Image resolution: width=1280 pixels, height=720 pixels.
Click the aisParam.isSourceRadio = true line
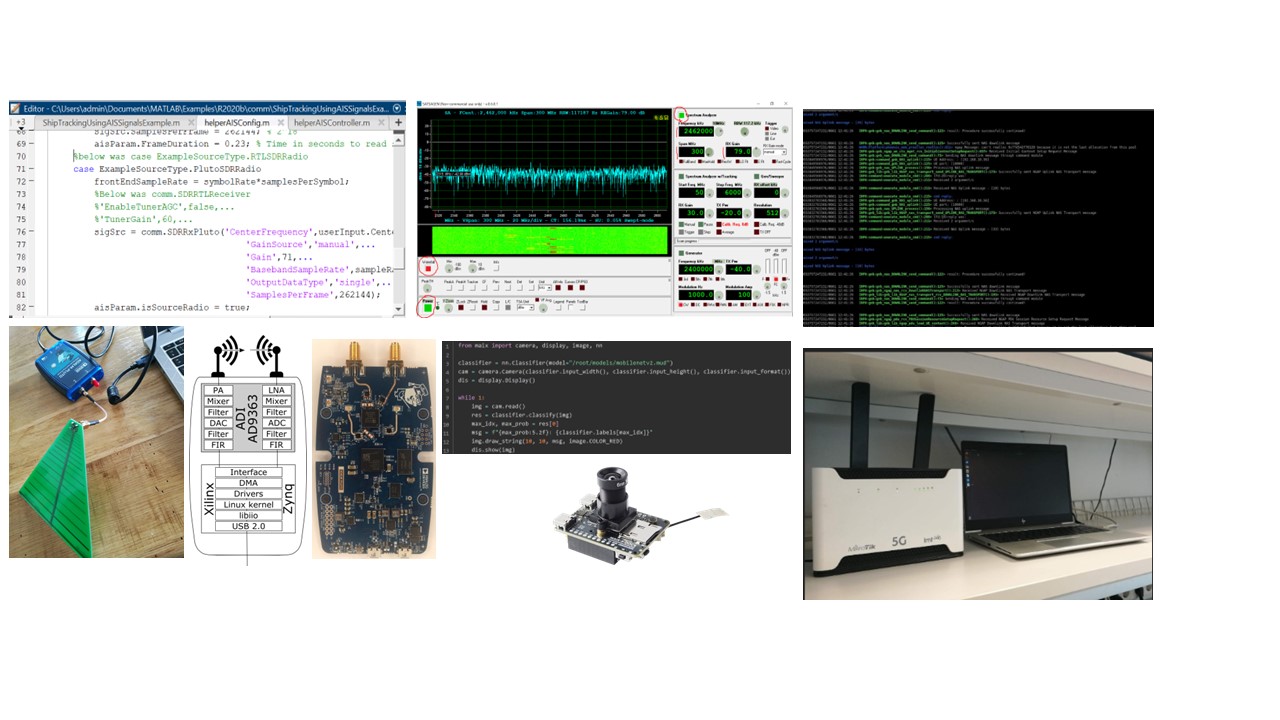172,308
